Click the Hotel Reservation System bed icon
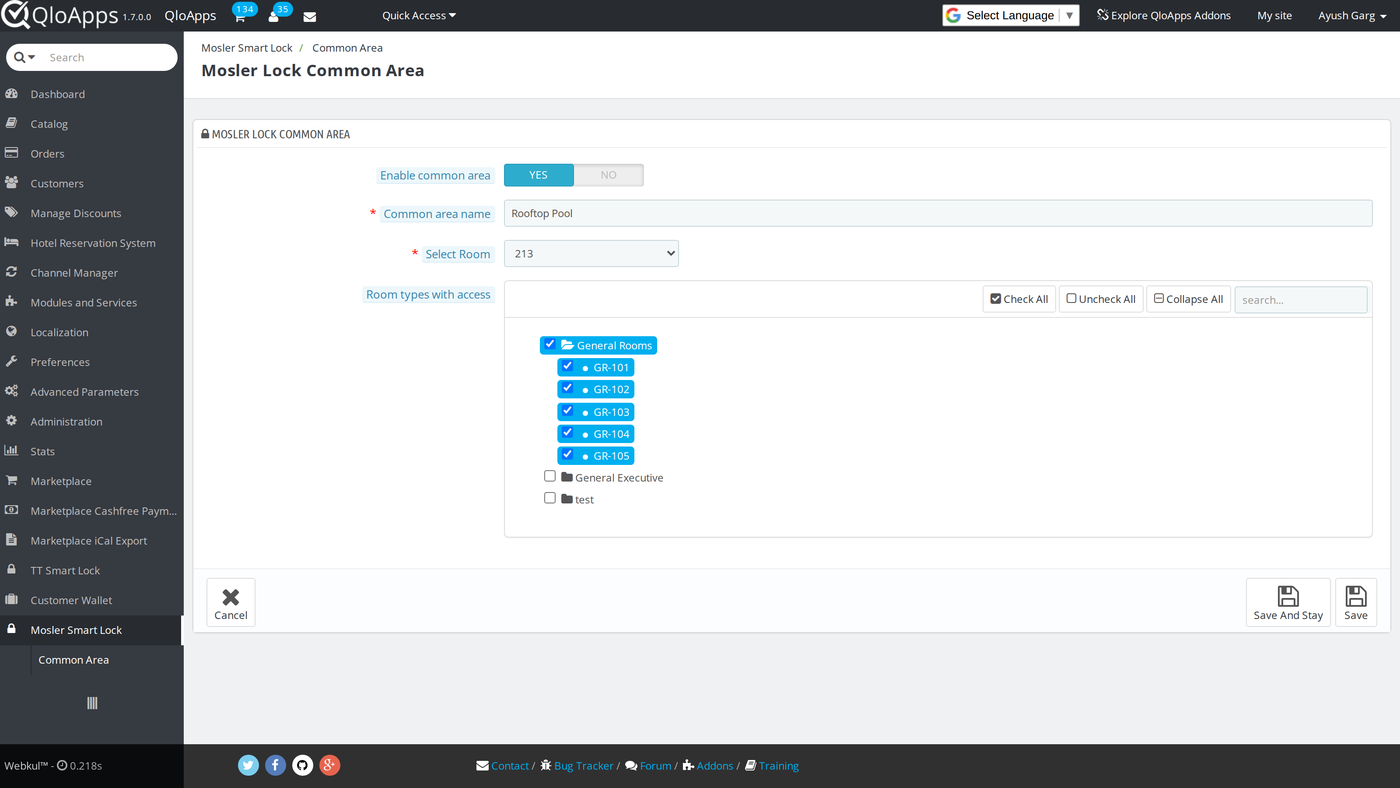This screenshot has width=1400, height=788. pyautogui.click(x=12, y=242)
